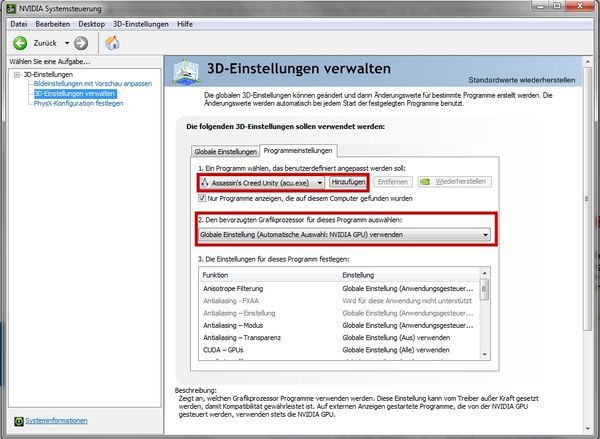Open the Home house icon in toolbar
The height and width of the screenshot is (439, 600).
pyautogui.click(x=112, y=43)
